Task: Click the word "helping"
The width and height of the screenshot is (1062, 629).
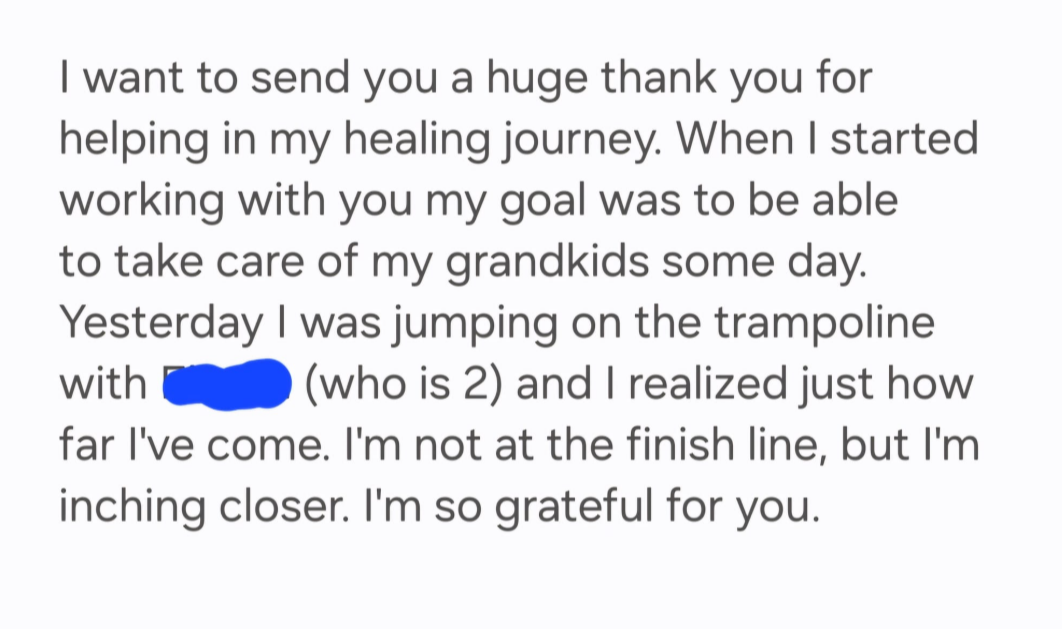Action: pos(135,139)
